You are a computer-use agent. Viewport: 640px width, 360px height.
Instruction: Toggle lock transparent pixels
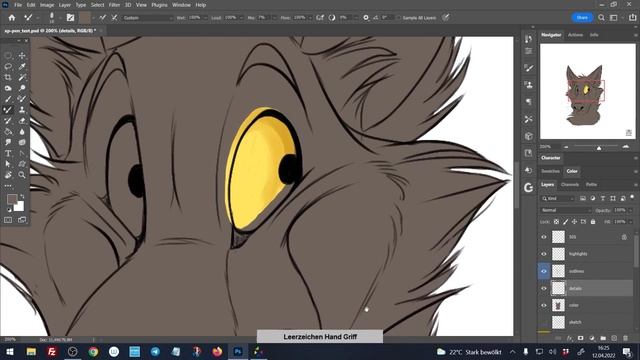556,222
